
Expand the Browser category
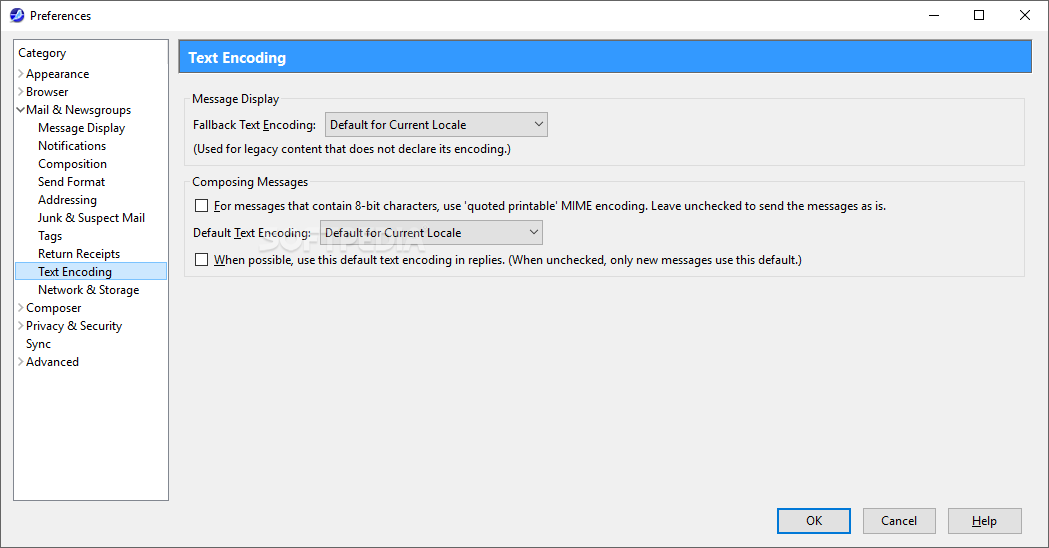coord(21,92)
